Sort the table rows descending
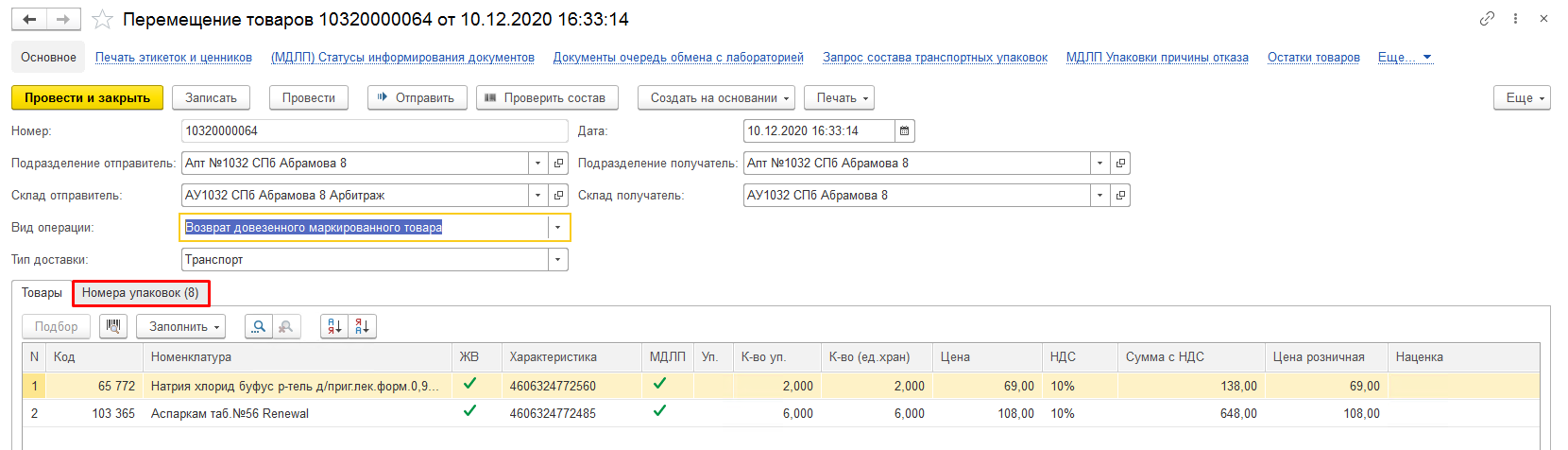The width and height of the screenshot is (1568, 450). click(363, 326)
